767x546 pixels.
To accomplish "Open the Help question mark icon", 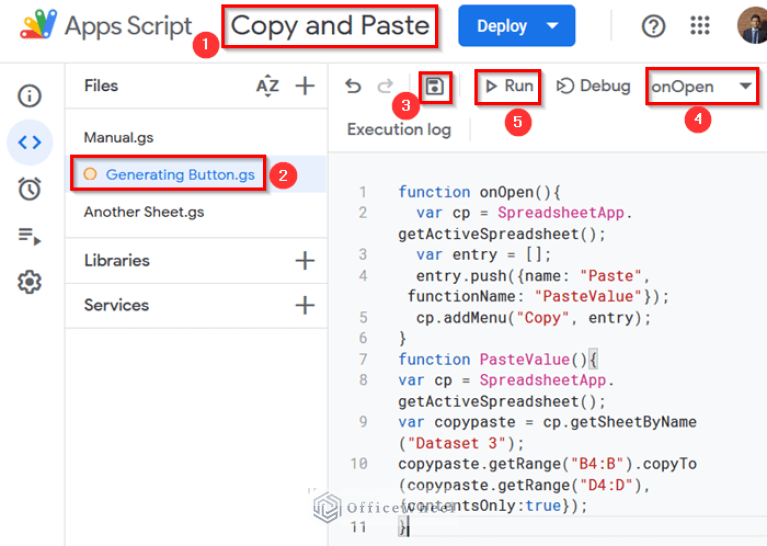I will (x=653, y=26).
